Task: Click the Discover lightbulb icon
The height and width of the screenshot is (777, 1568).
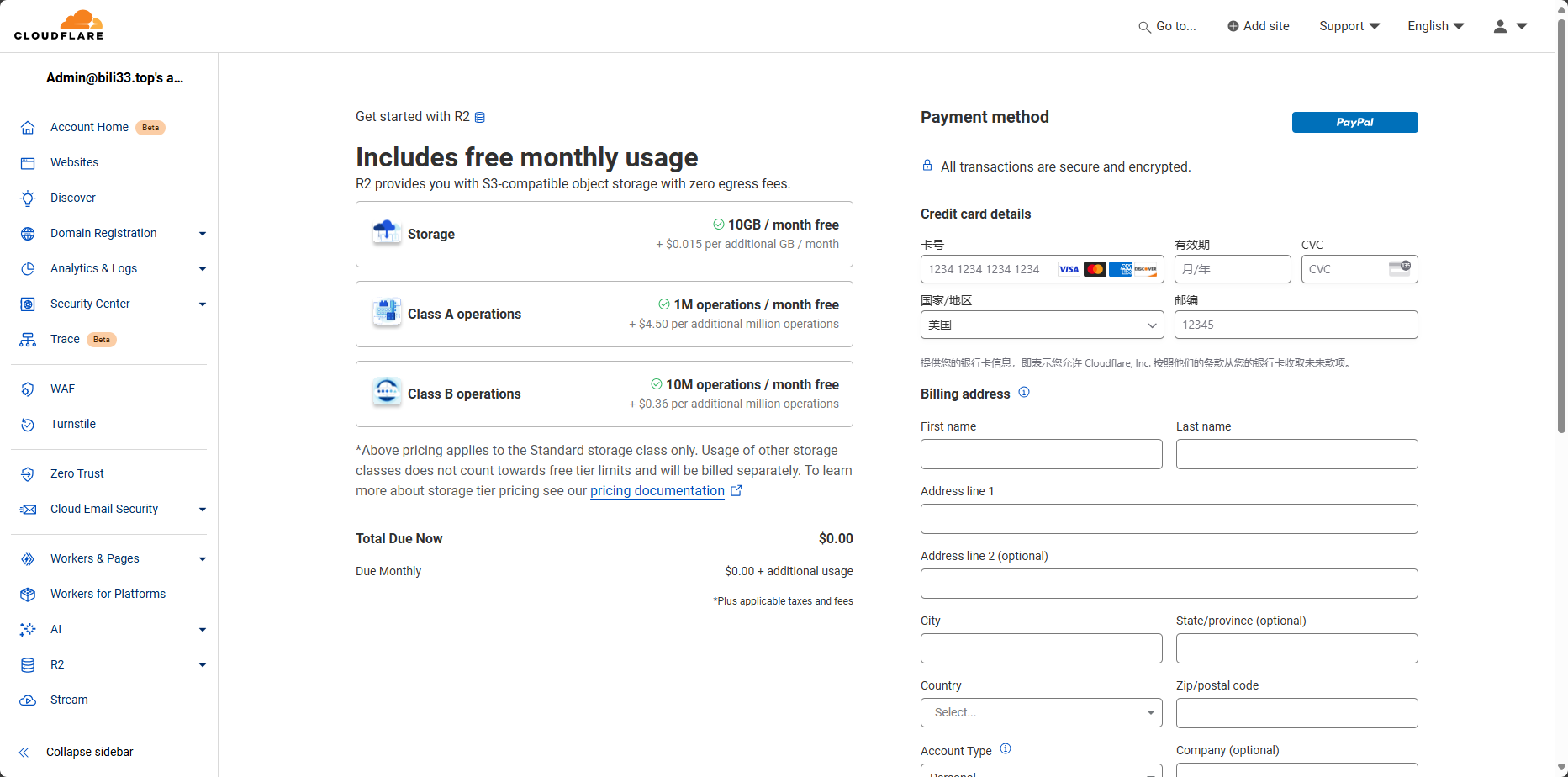Action: 28,198
